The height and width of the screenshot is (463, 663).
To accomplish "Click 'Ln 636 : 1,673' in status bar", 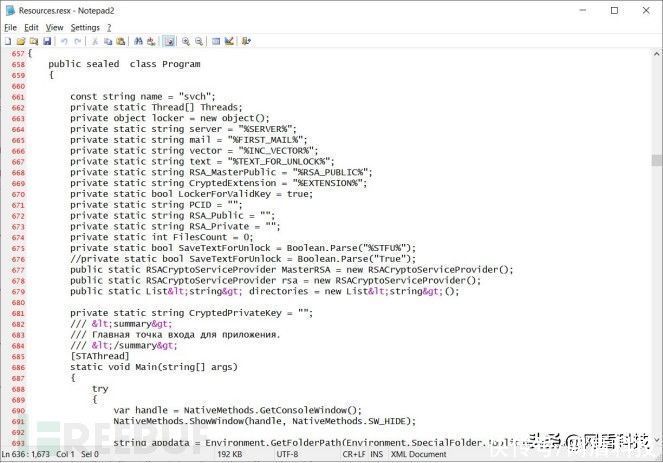I will (x=25, y=454).
